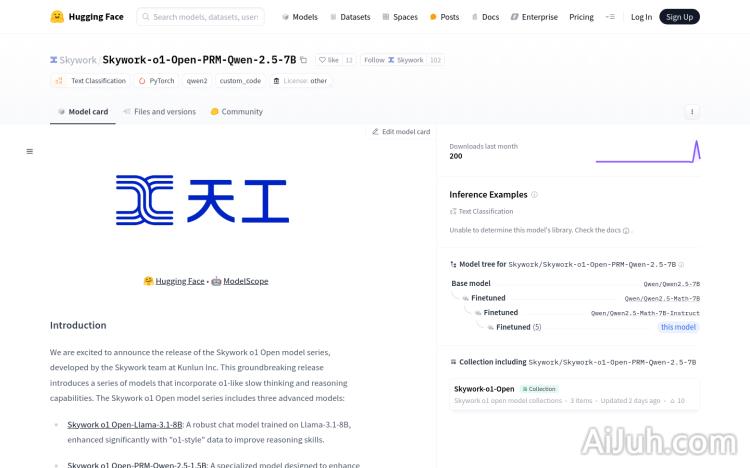750x468 pixels.
Task: Like the model with the heart button
Action: (x=328, y=60)
